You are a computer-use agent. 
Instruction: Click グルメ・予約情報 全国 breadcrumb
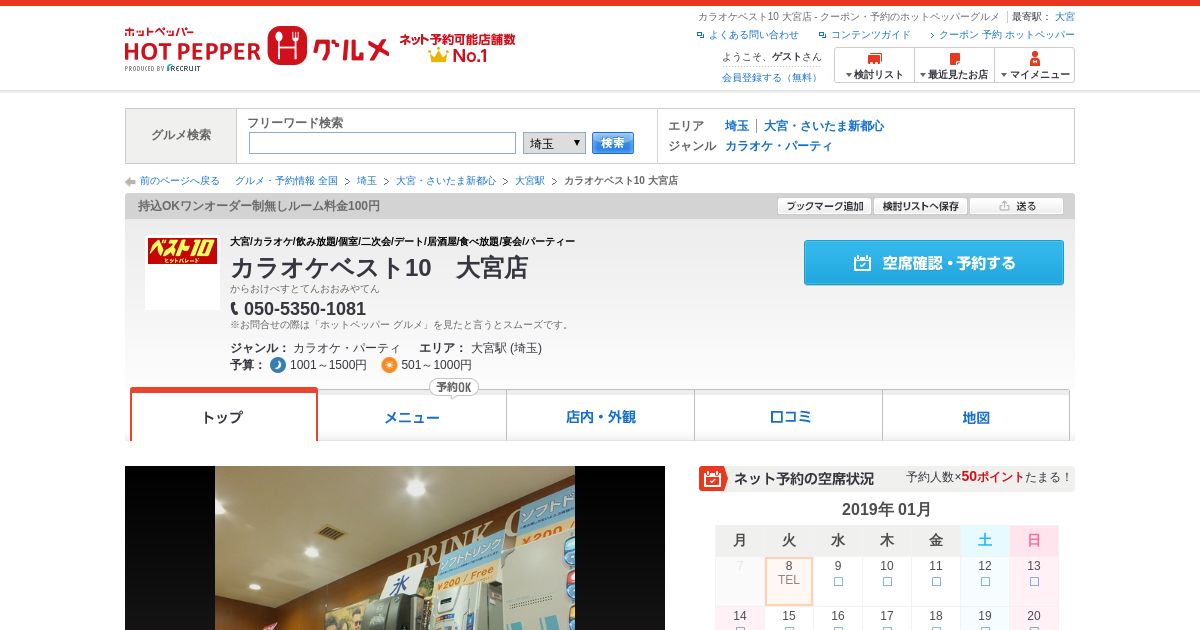click(x=286, y=181)
